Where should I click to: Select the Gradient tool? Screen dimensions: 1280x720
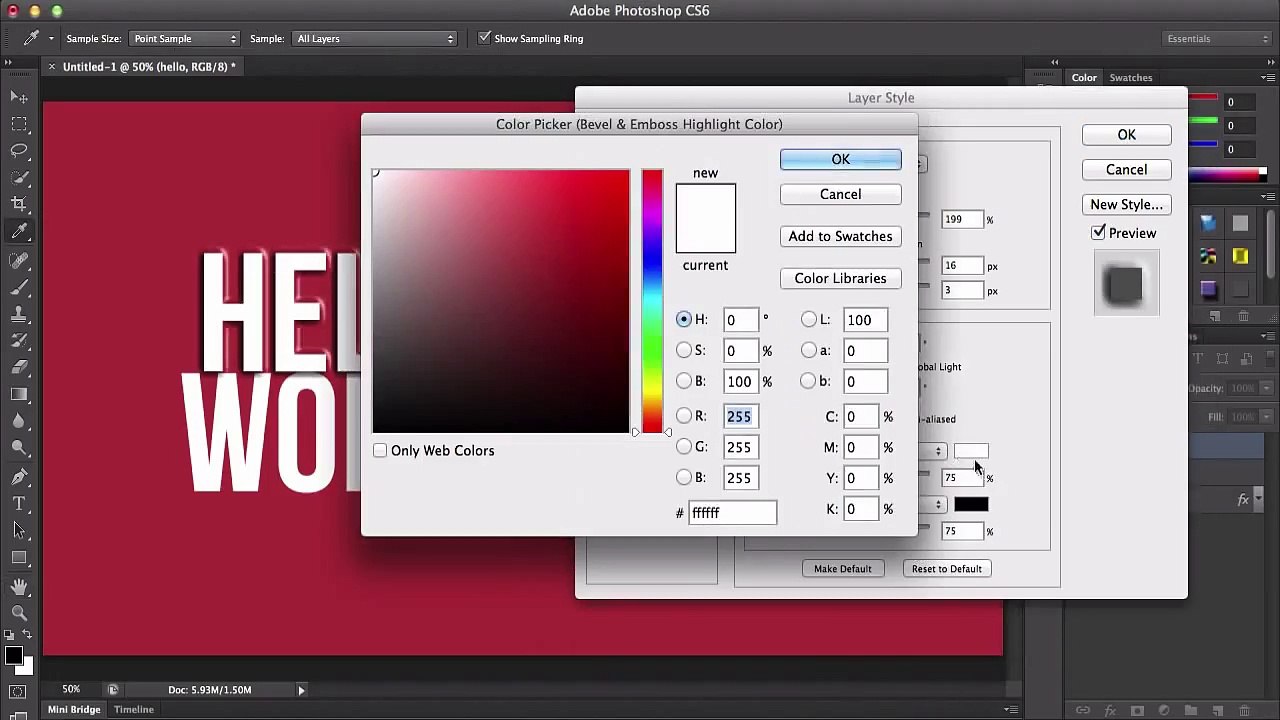(19, 395)
